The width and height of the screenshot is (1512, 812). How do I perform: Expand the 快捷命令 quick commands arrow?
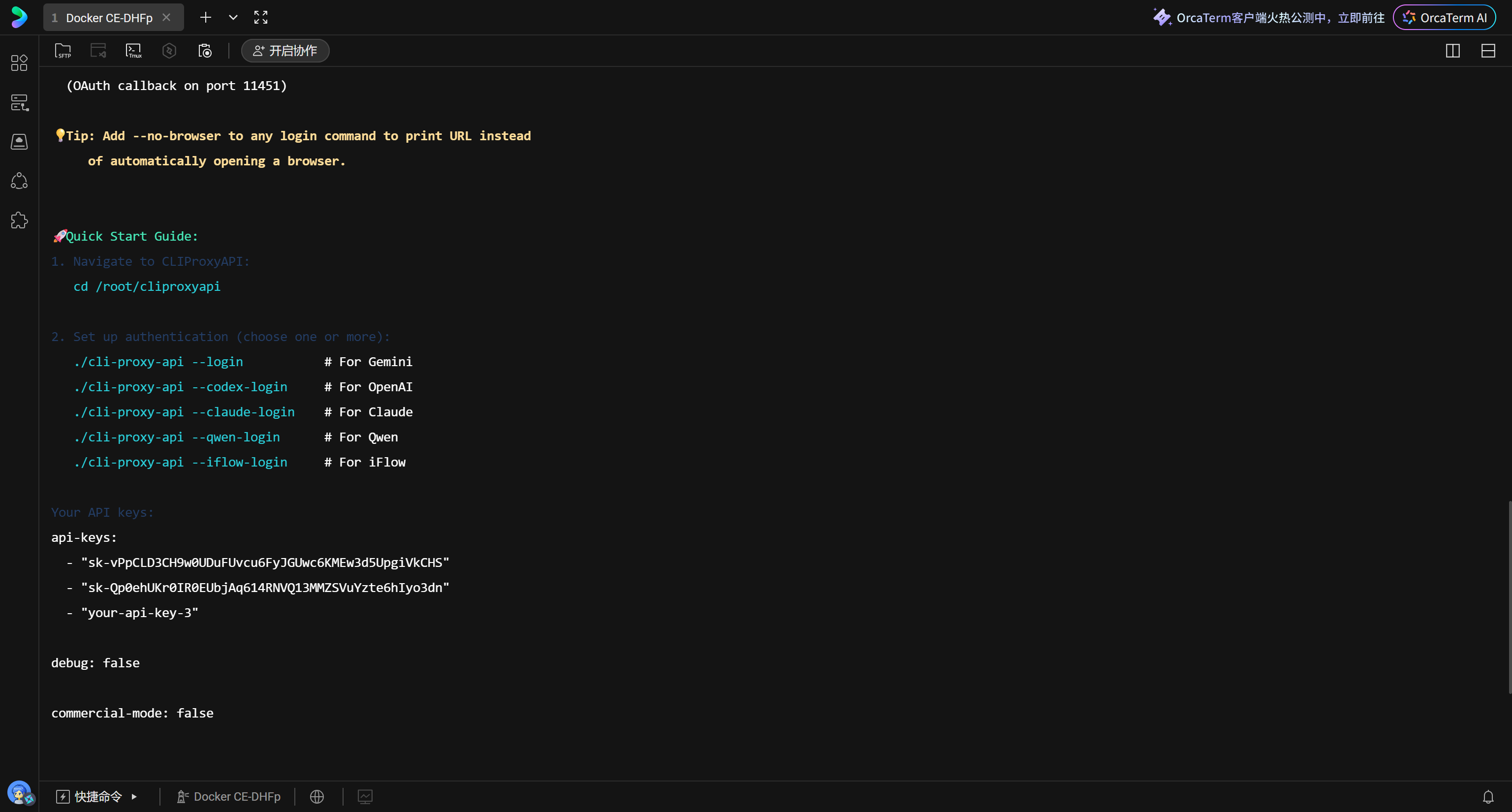tap(134, 797)
